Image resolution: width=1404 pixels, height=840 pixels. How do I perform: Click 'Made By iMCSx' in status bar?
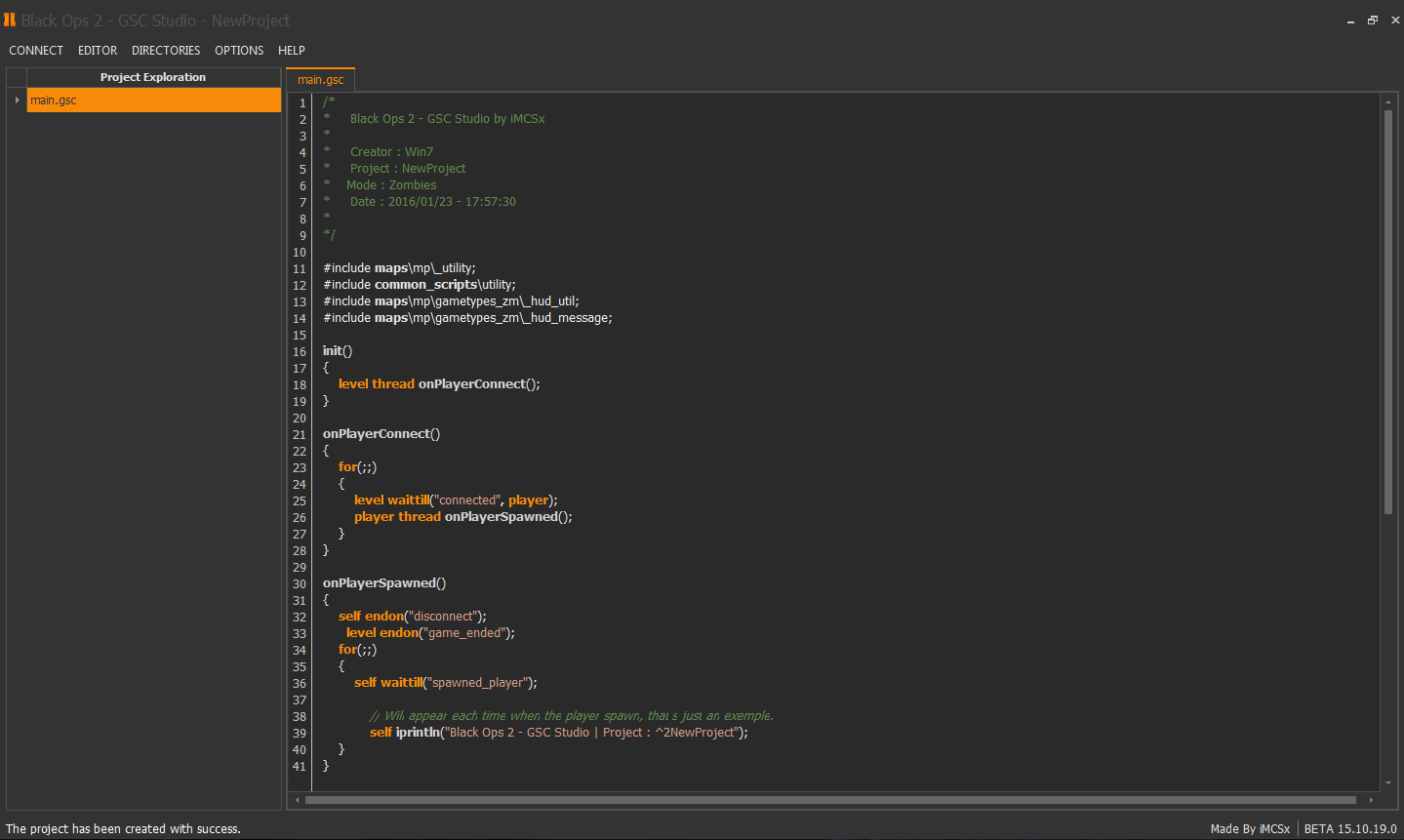(1250, 829)
